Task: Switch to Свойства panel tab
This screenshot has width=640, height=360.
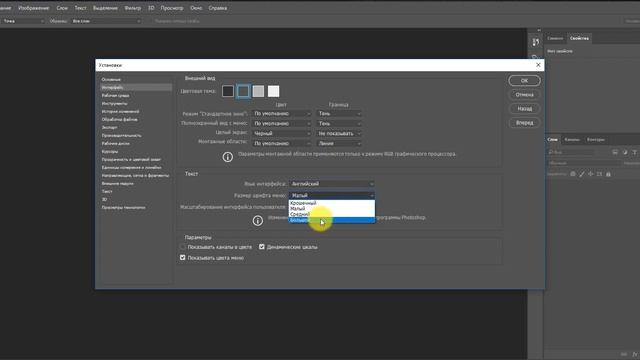Action: click(x=580, y=38)
